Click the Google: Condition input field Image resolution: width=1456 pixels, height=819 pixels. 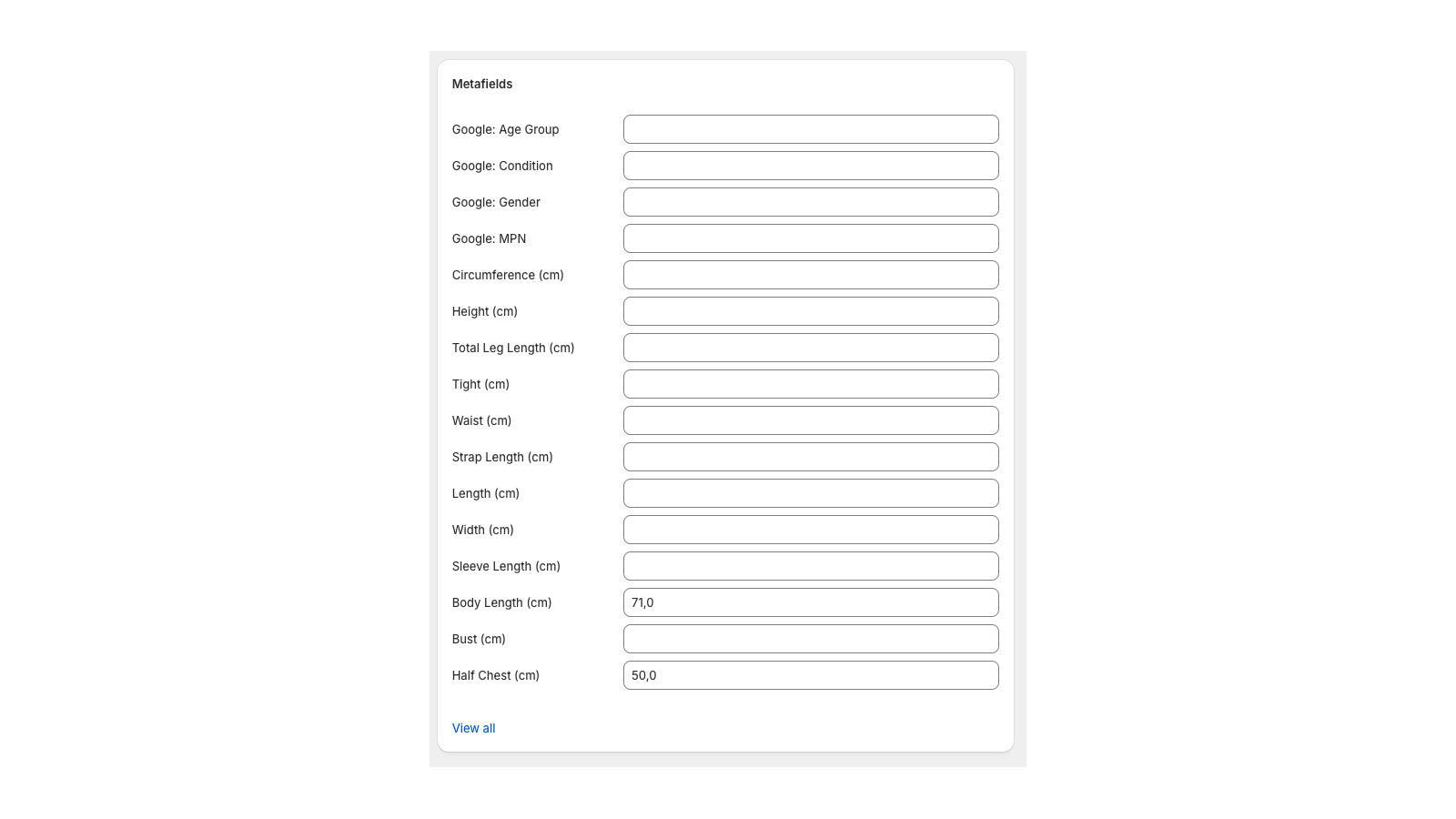pos(810,166)
